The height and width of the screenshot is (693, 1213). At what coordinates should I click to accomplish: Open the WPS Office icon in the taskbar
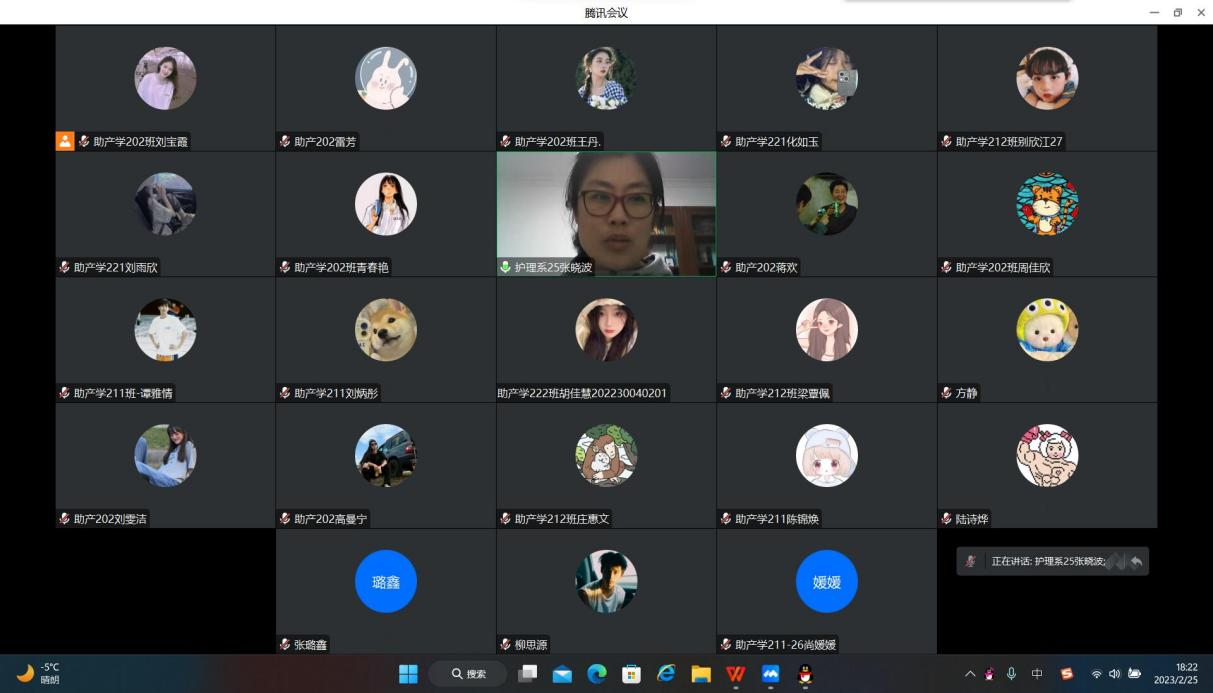click(736, 674)
